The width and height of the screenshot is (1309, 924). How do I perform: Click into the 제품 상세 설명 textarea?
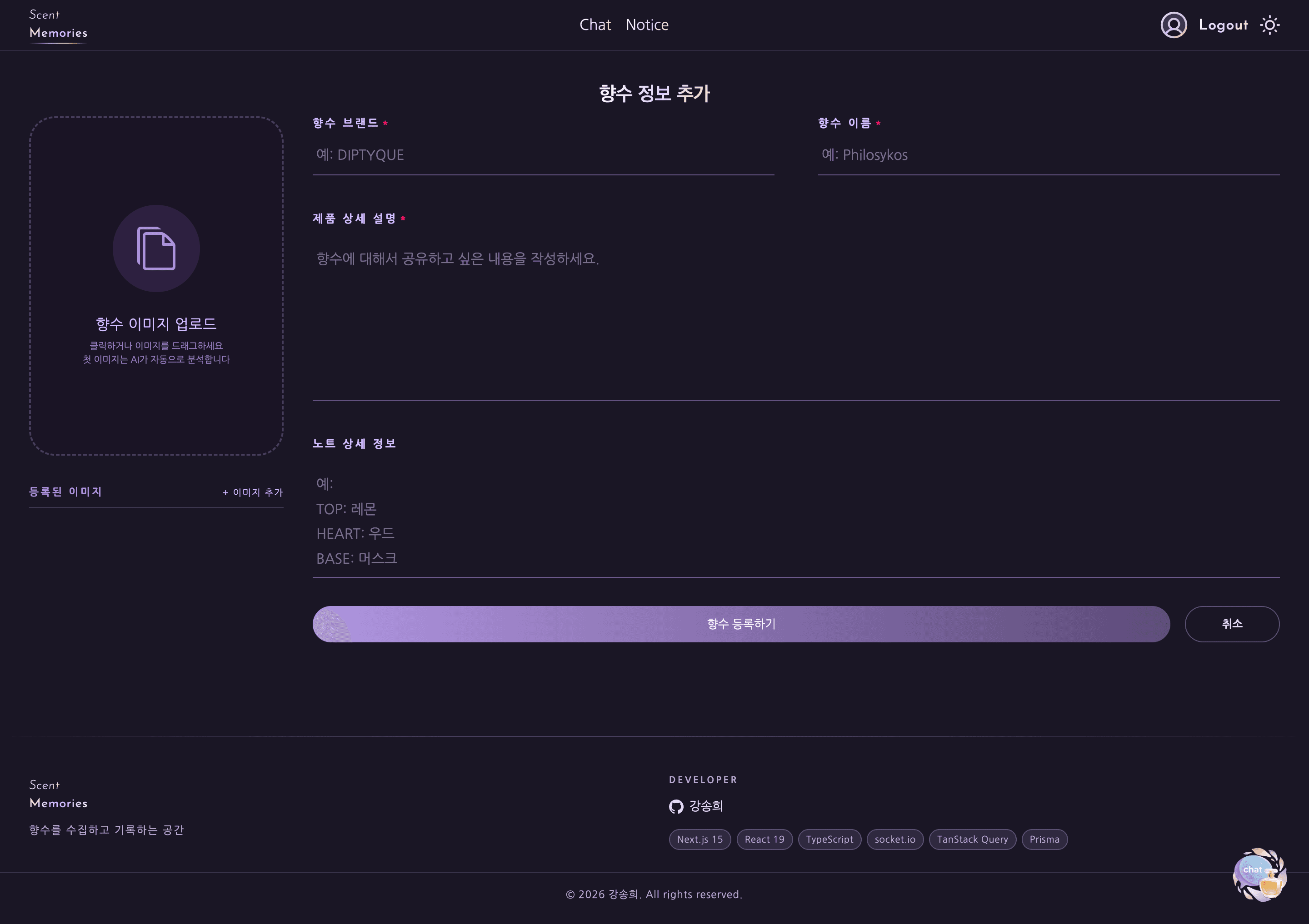click(x=795, y=319)
